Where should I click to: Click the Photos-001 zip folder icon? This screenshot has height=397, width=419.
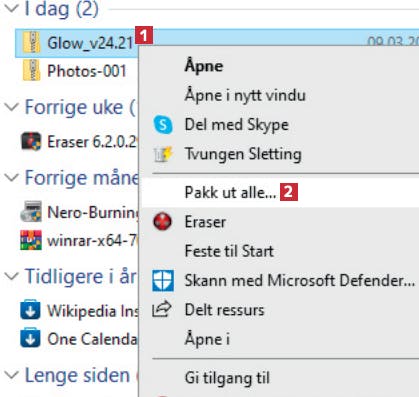pos(32,71)
